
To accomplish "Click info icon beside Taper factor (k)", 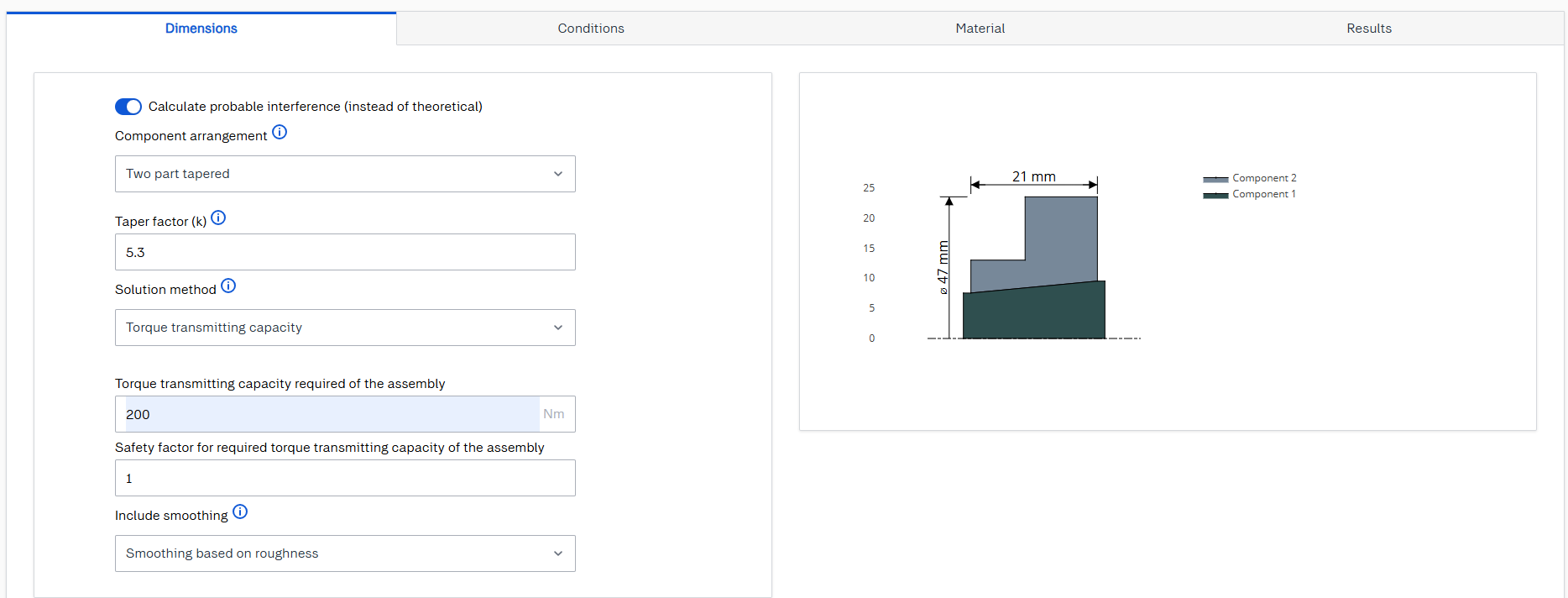I will pos(218,218).
